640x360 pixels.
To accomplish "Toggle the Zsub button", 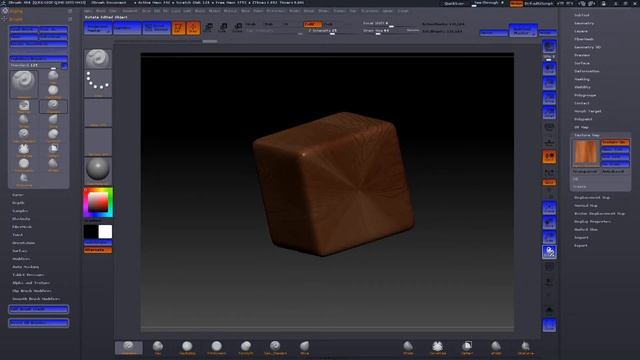I will click(x=329, y=24).
